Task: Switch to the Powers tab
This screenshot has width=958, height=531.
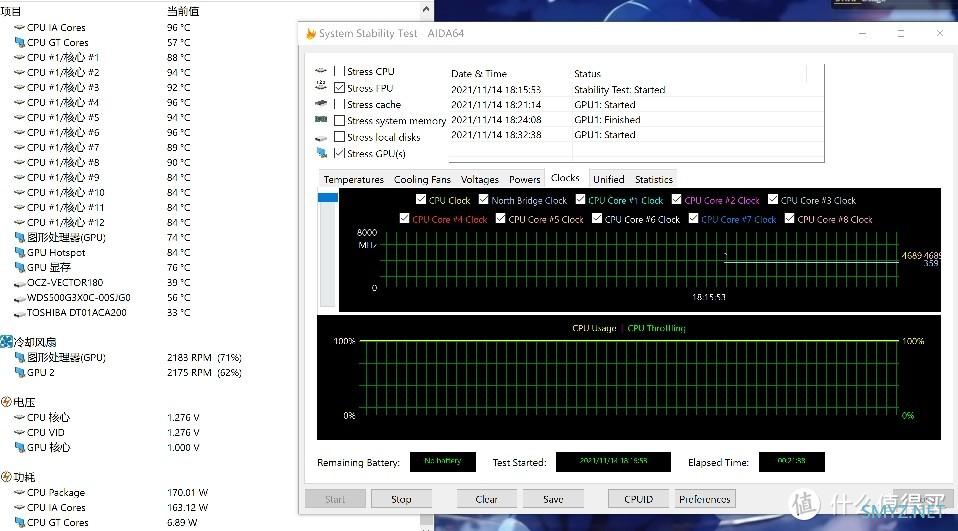Action: point(524,179)
